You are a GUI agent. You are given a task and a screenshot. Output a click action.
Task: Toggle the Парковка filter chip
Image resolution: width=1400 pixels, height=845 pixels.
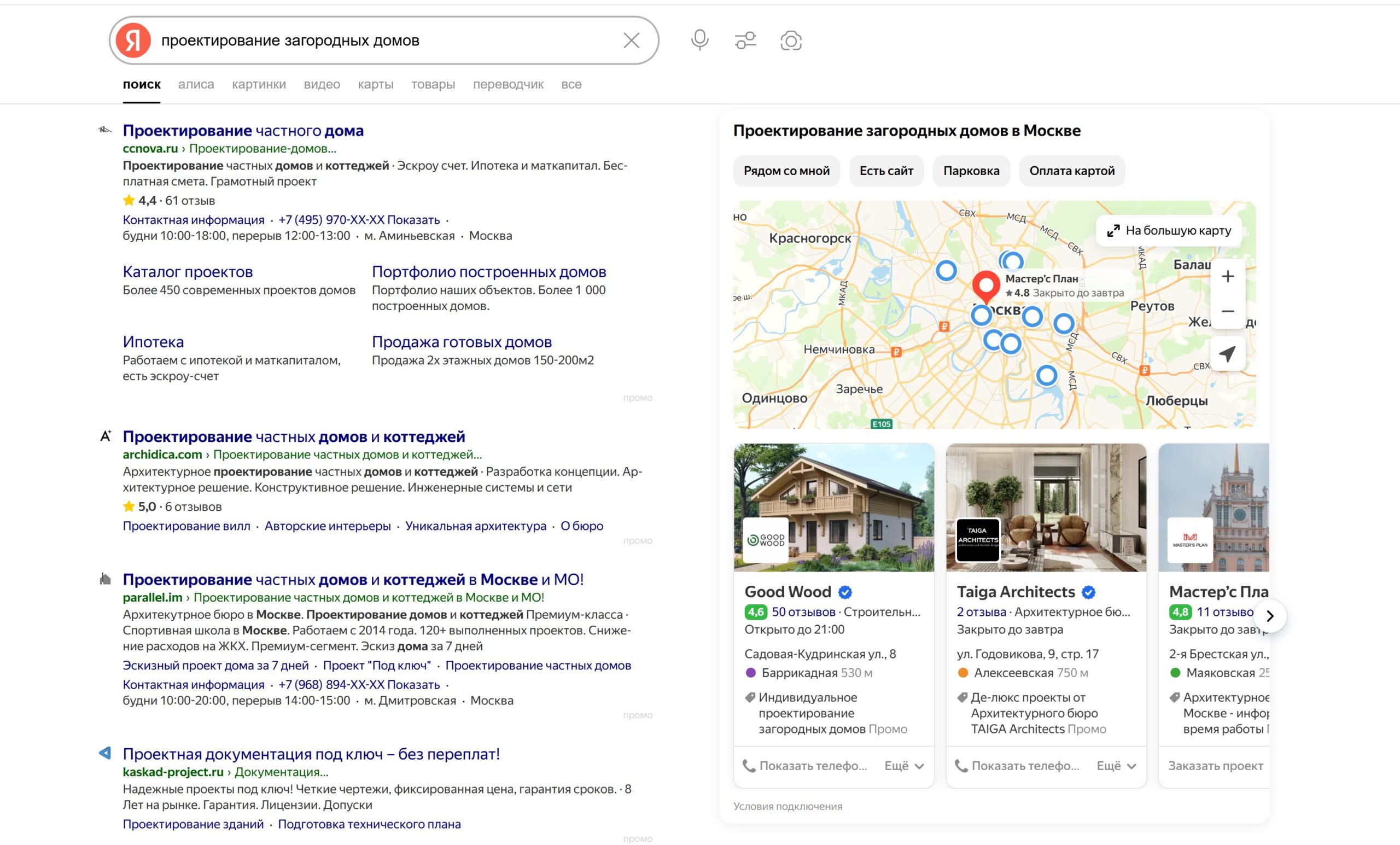point(971,171)
